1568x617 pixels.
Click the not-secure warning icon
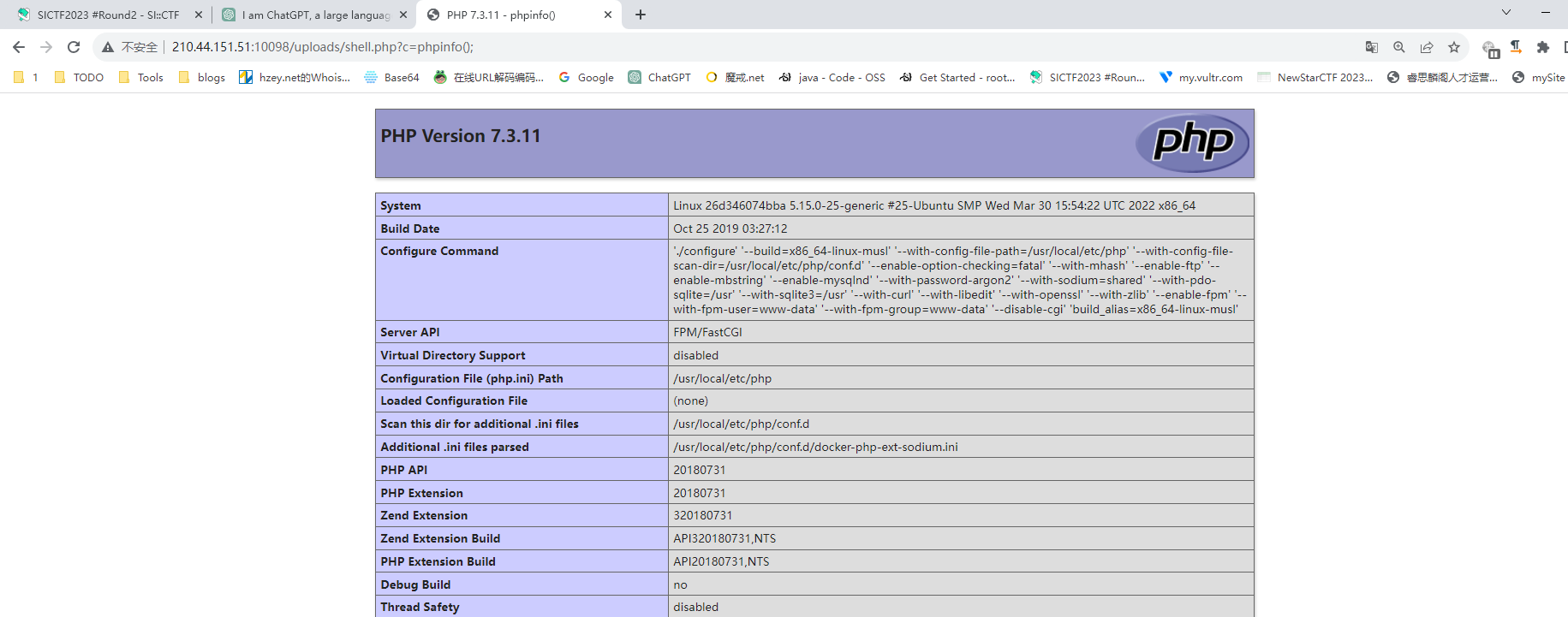(x=108, y=47)
